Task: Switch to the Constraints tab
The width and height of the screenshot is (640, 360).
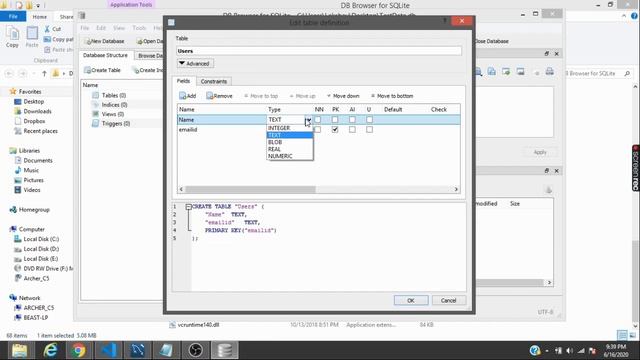Action: click(213, 81)
